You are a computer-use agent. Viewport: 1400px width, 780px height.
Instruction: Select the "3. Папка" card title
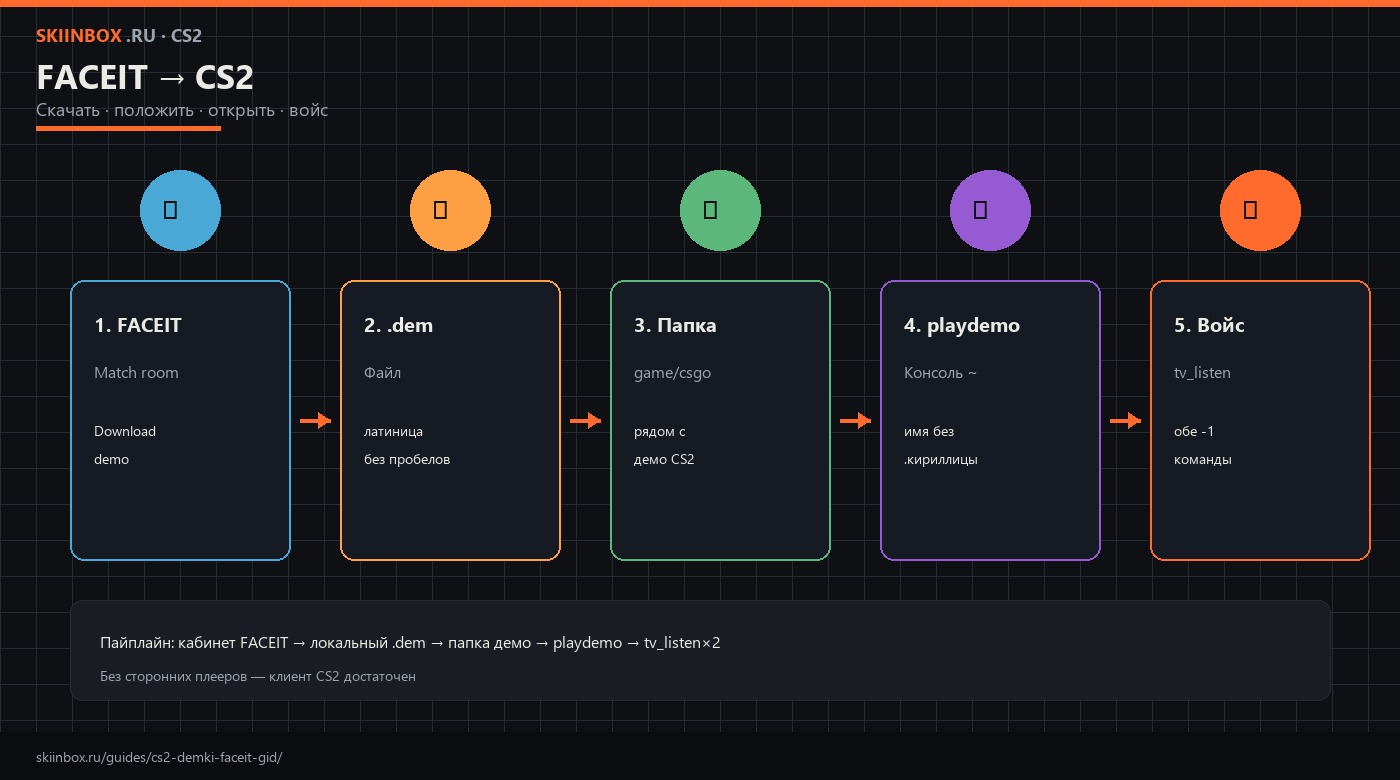click(x=675, y=325)
